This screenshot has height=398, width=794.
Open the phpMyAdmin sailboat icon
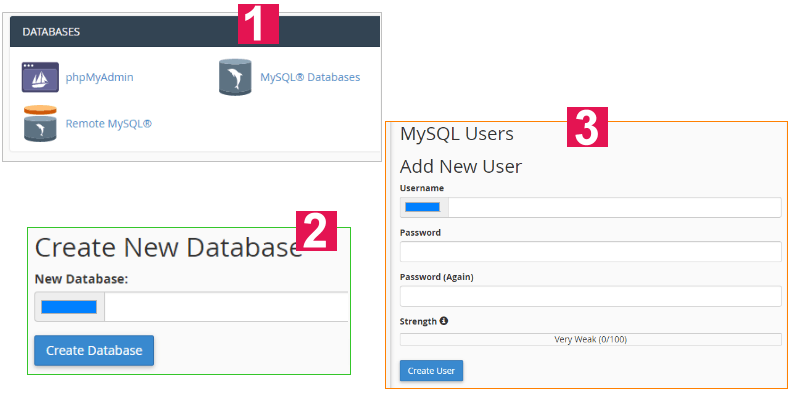(40, 77)
